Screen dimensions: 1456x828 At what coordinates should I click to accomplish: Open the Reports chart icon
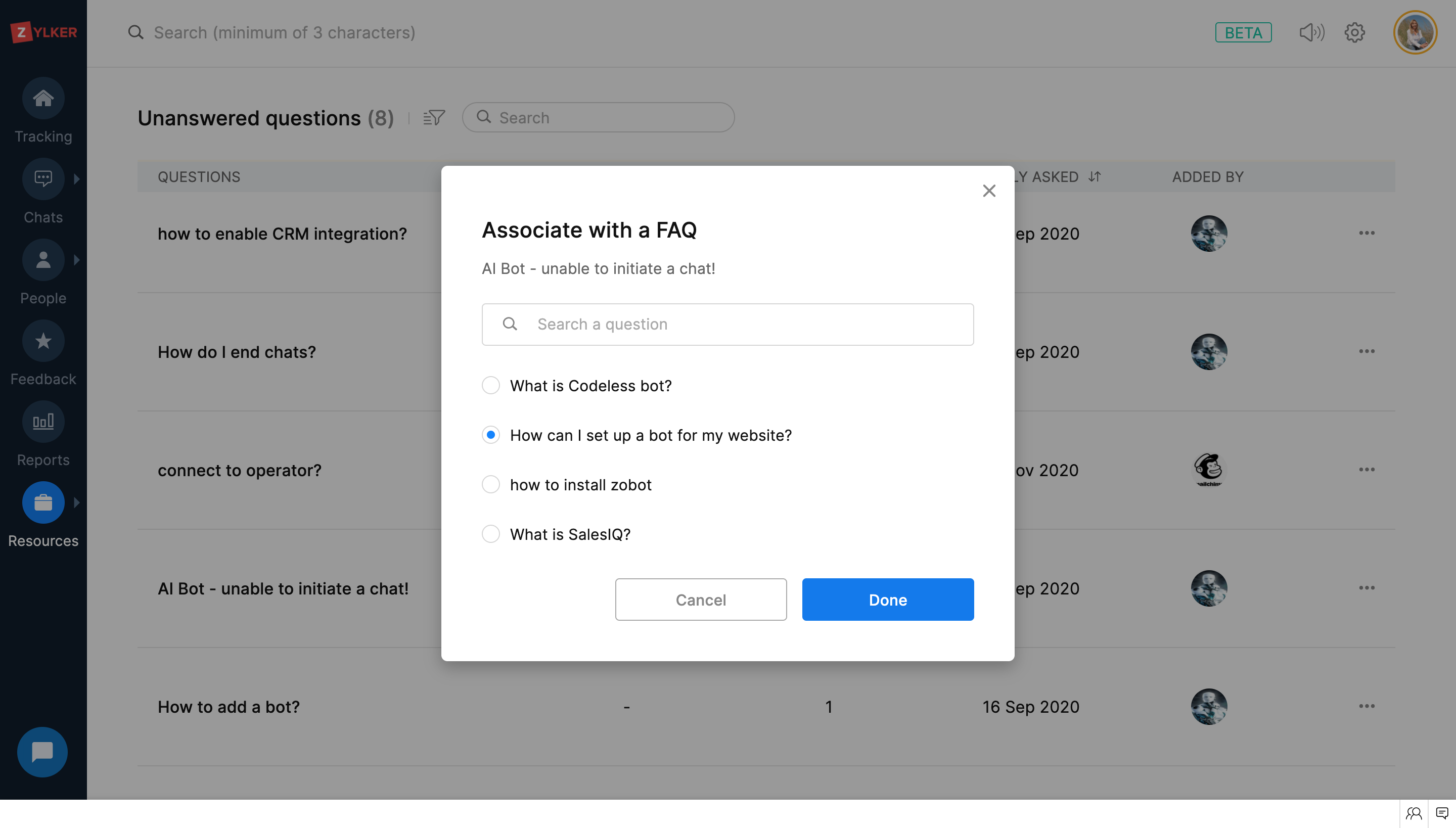click(43, 422)
